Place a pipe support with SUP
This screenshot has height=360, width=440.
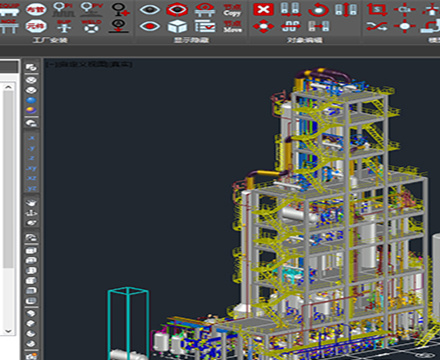tap(64, 26)
